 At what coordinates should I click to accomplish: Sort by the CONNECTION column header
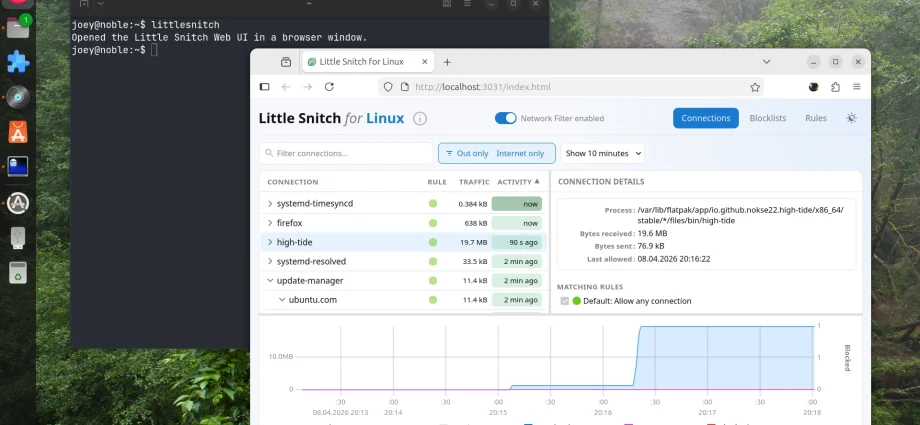tap(293, 182)
